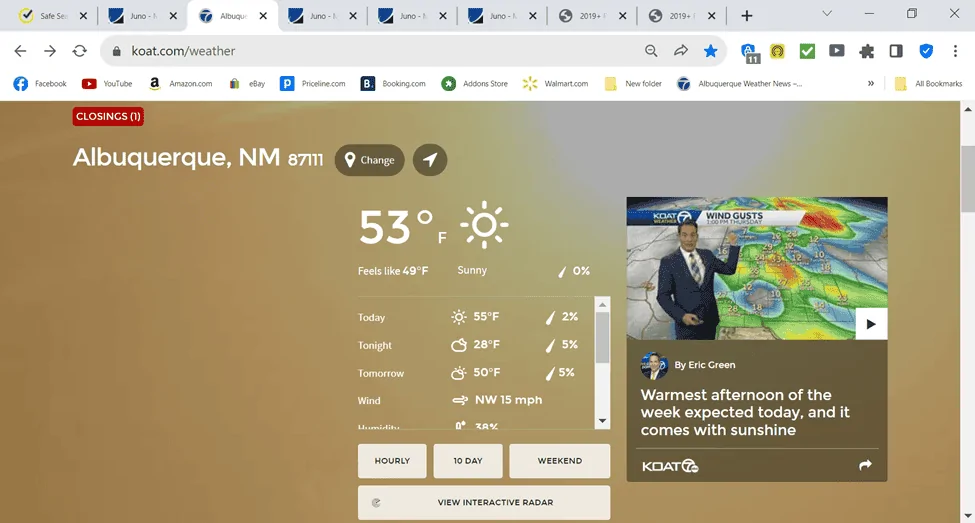Viewport: 975px width, 523px height.
Task: Click the large sunny weather icon
Action: click(x=484, y=225)
